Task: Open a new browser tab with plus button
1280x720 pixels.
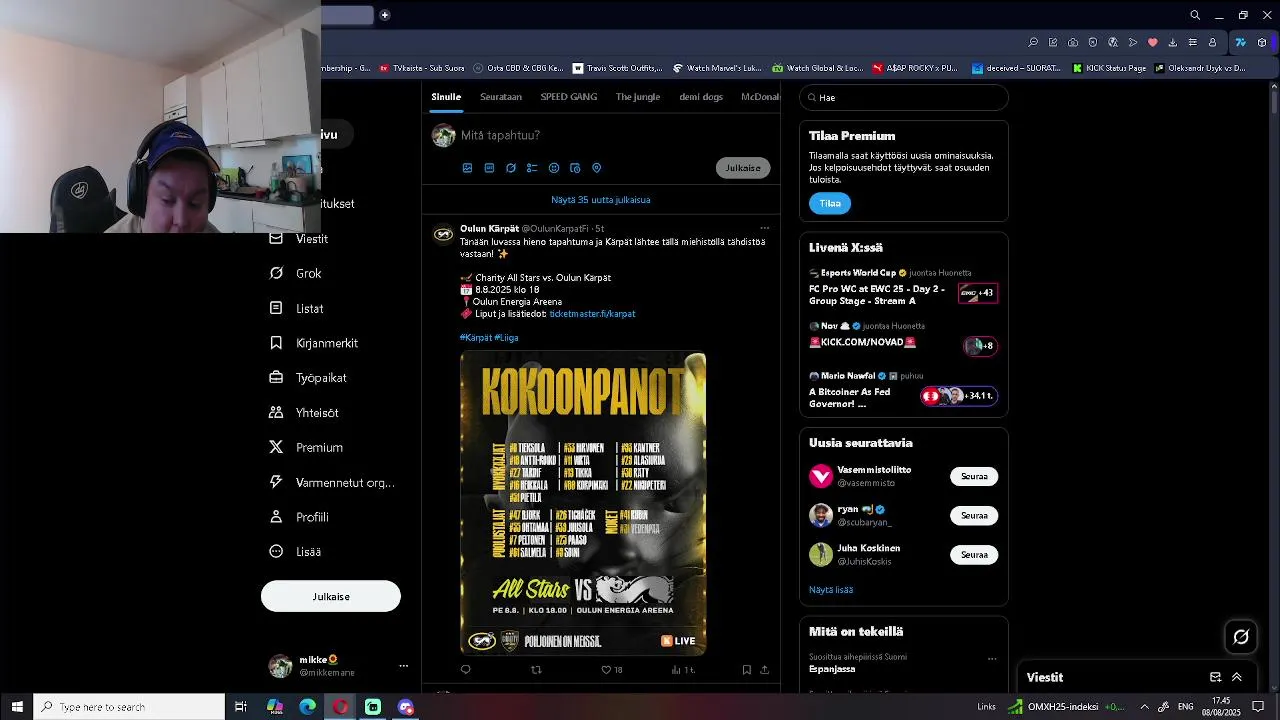Action: tap(384, 15)
